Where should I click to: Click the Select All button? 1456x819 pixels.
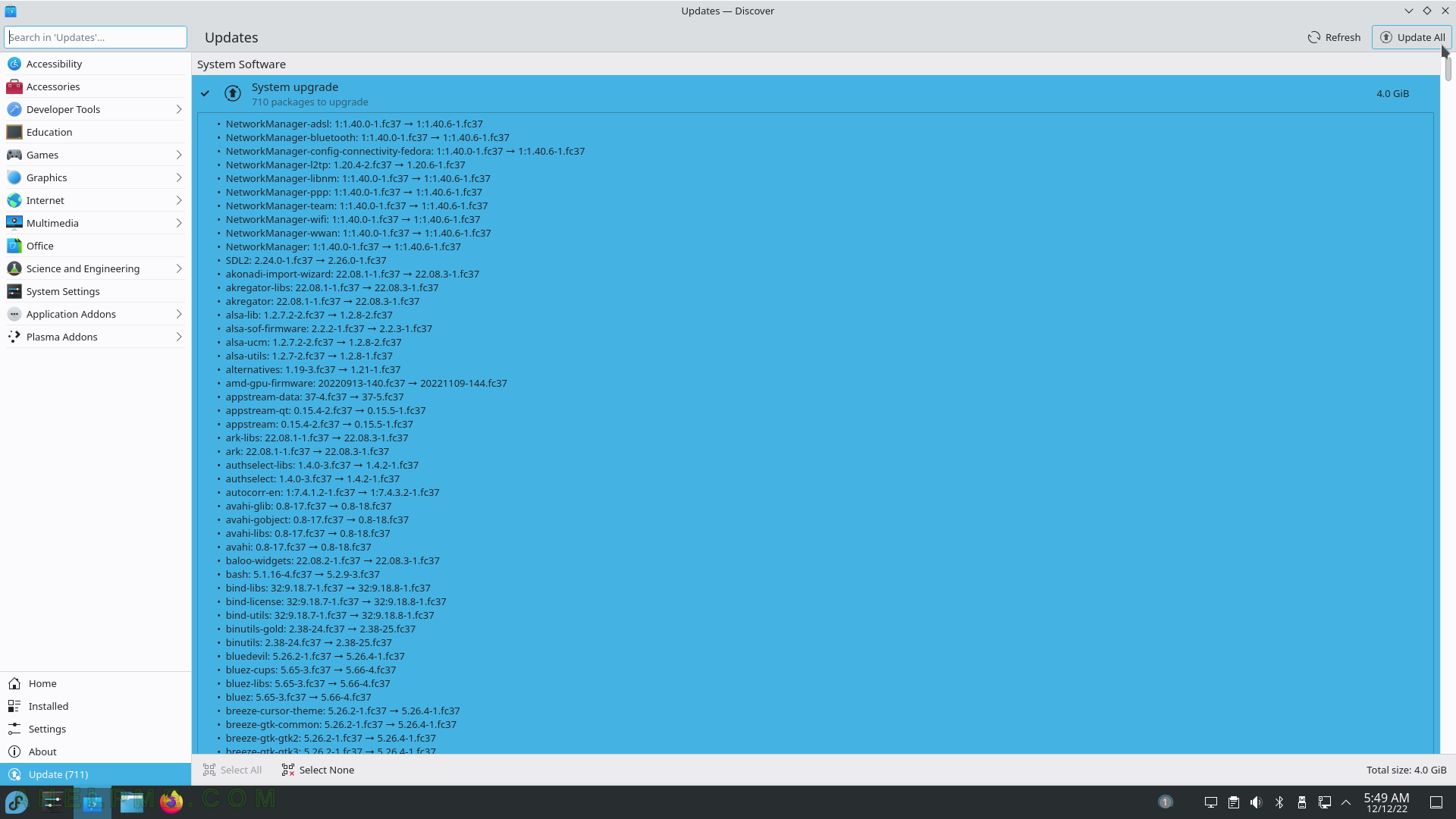pos(233,770)
